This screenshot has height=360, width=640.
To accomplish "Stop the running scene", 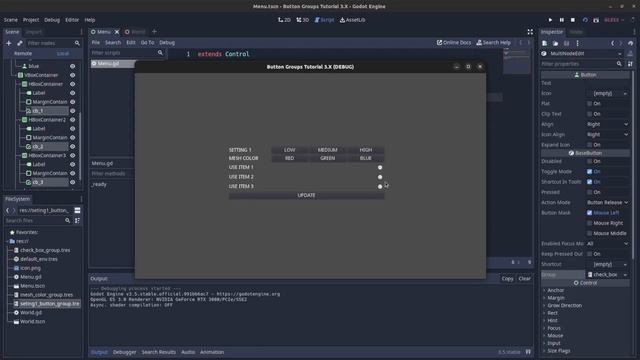I will [x=573, y=20].
